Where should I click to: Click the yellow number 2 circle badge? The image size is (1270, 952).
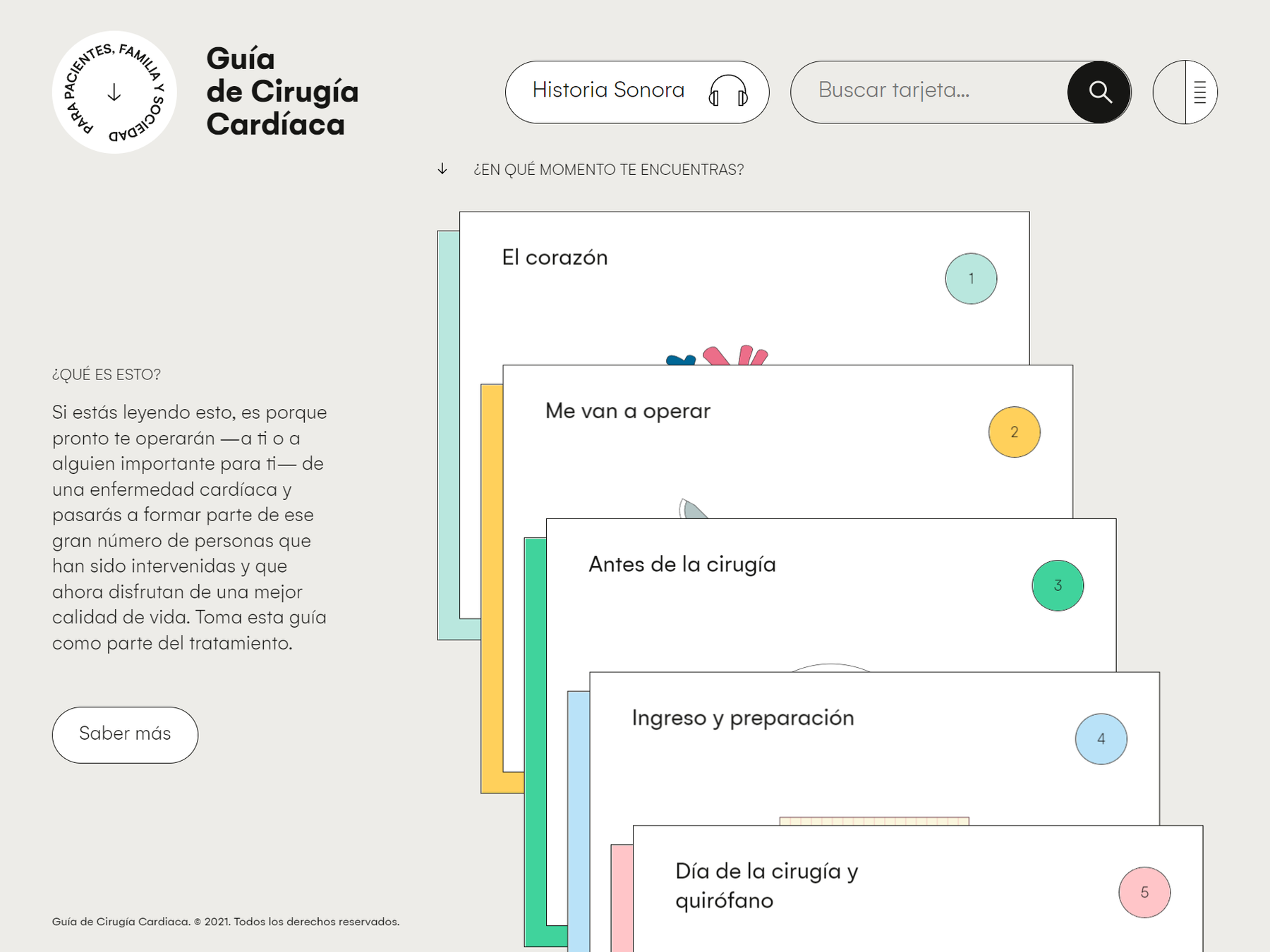click(x=1014, y=432)
